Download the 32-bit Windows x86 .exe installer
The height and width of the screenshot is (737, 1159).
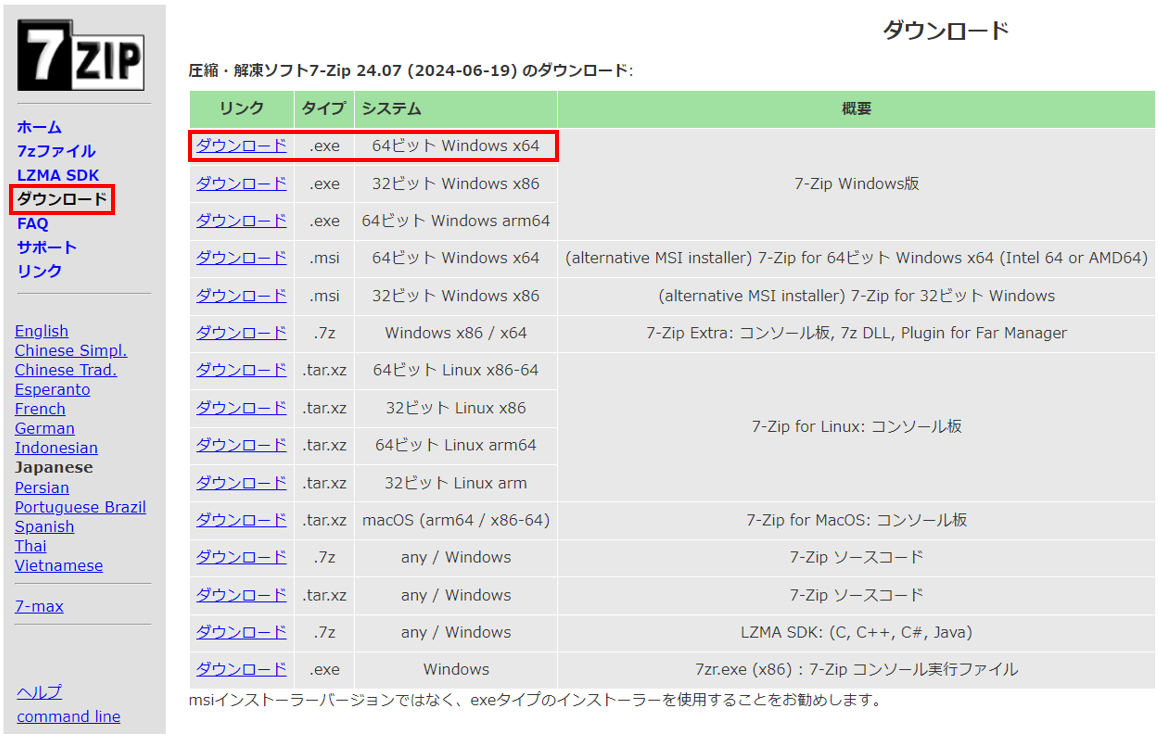click(x=241, y=183)
